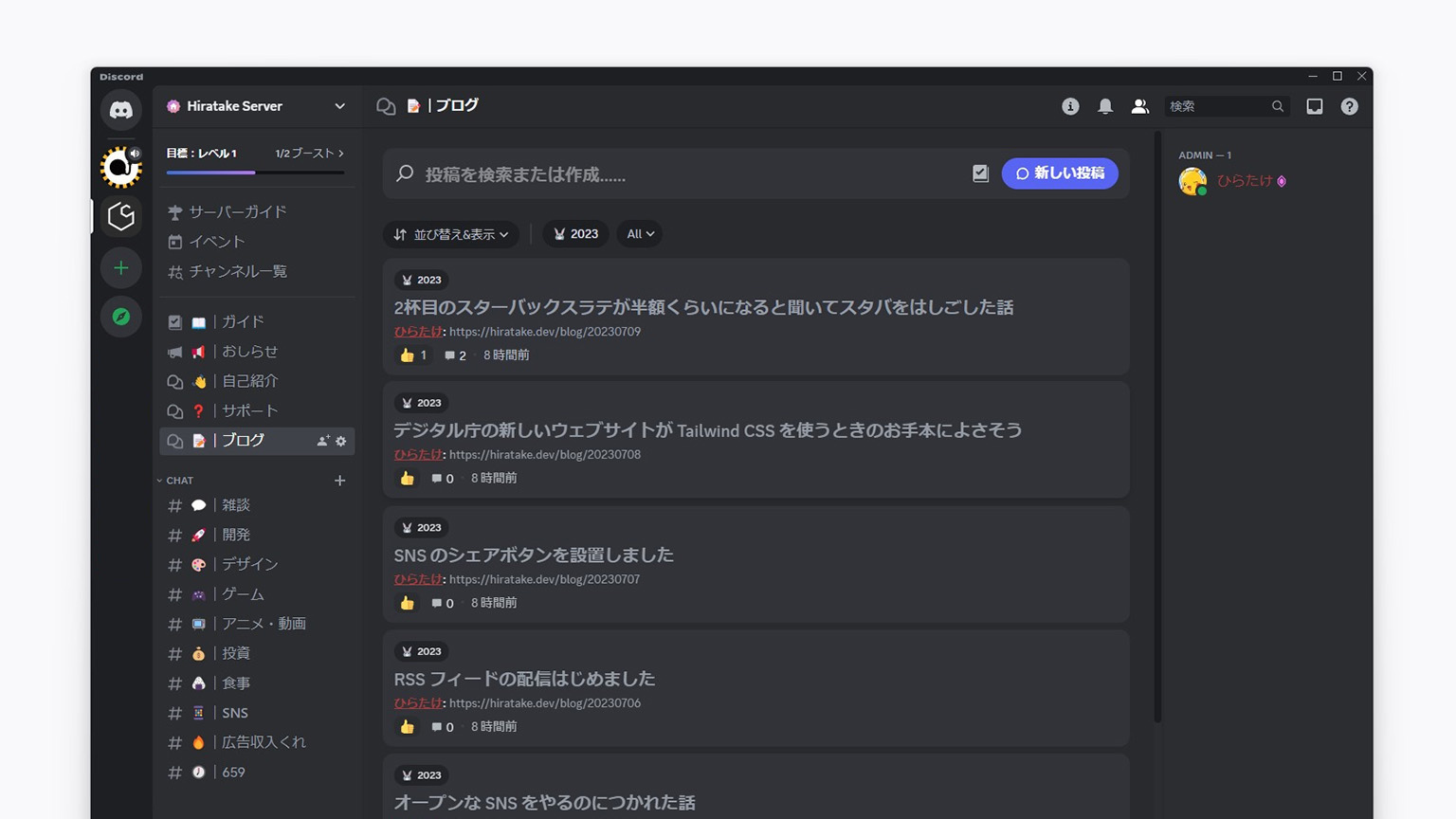Toggle the checkbox icon in the post search bar
The height and width of the screenshot is (819, 1456).
point(980,173)
